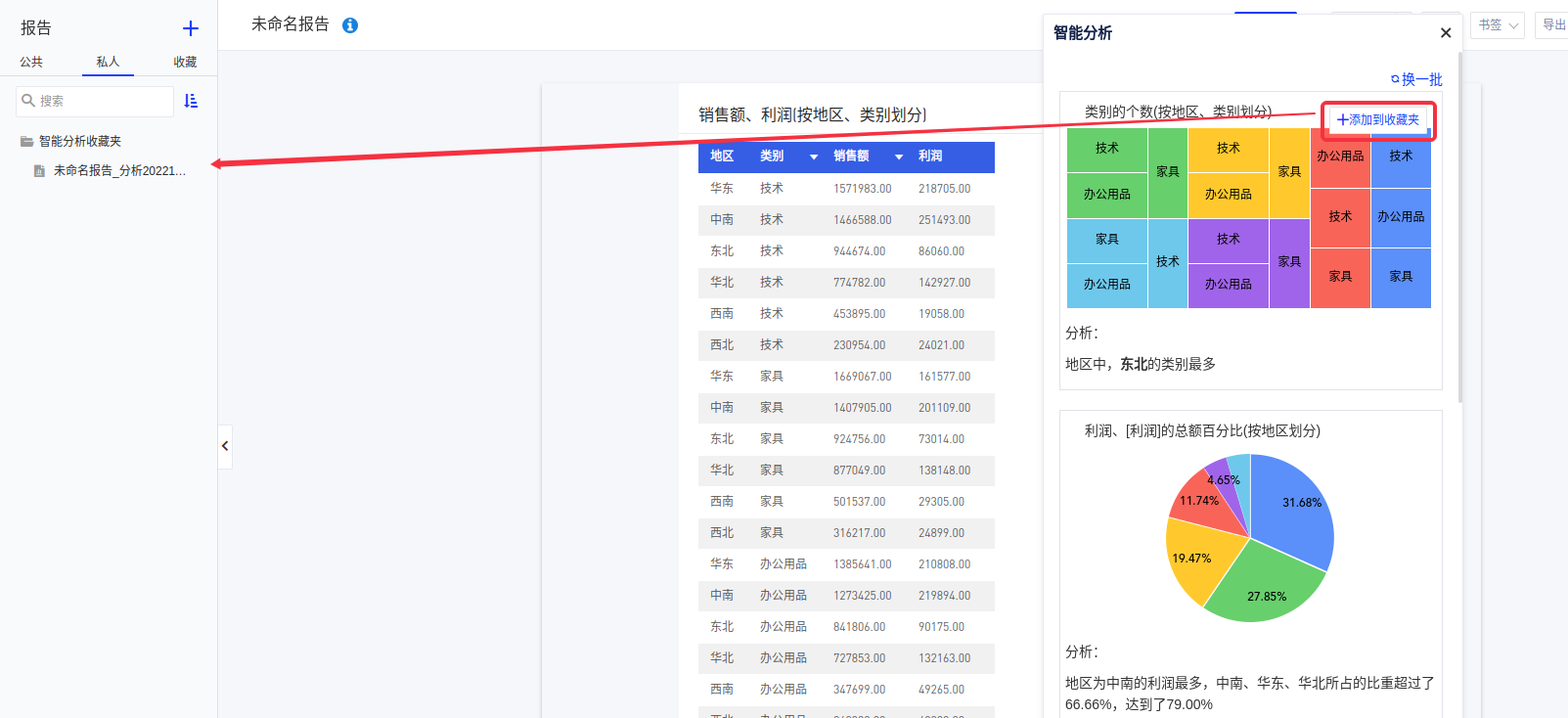
Task: Click the 导出 button
Action: [1553, 25]
